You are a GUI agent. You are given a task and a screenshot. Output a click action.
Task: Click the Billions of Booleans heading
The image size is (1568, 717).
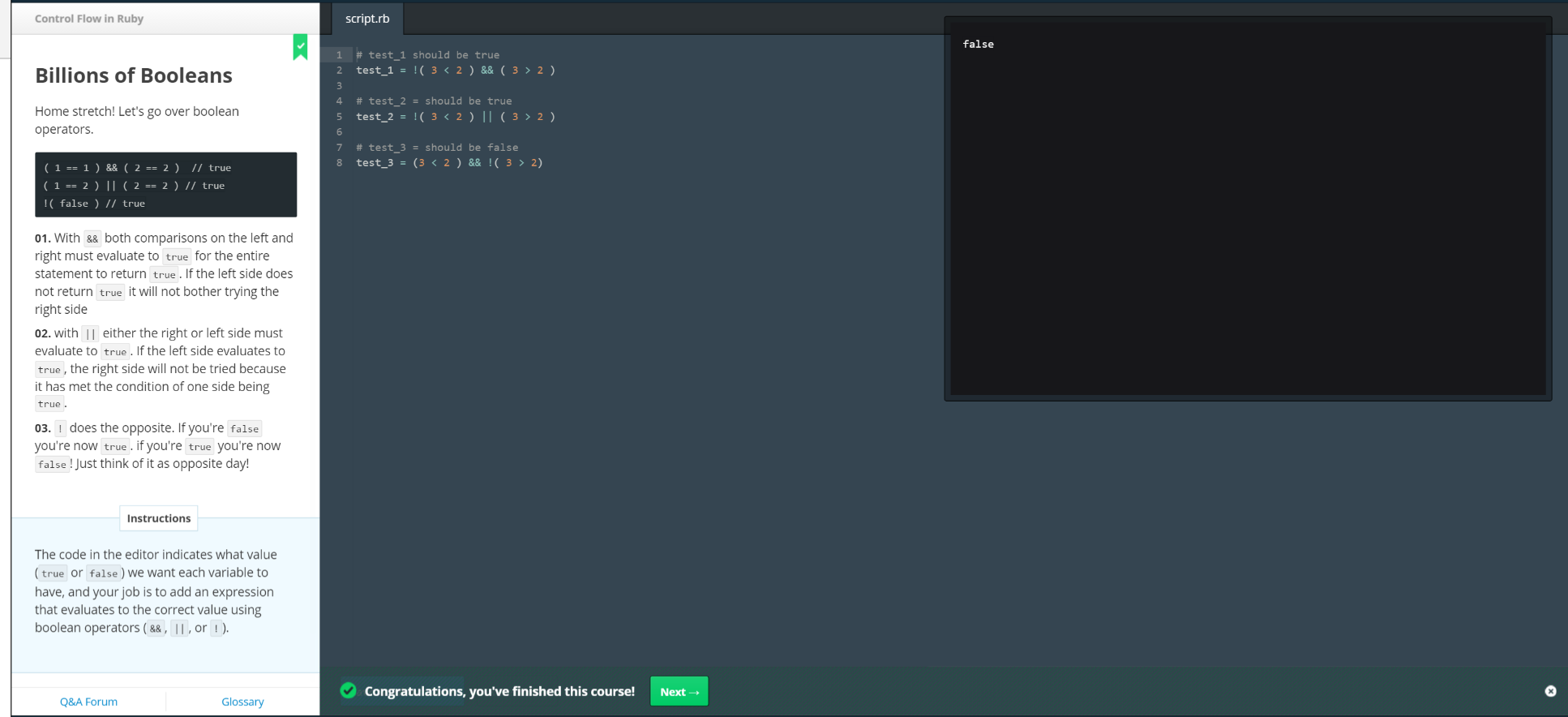pos(134,75)
